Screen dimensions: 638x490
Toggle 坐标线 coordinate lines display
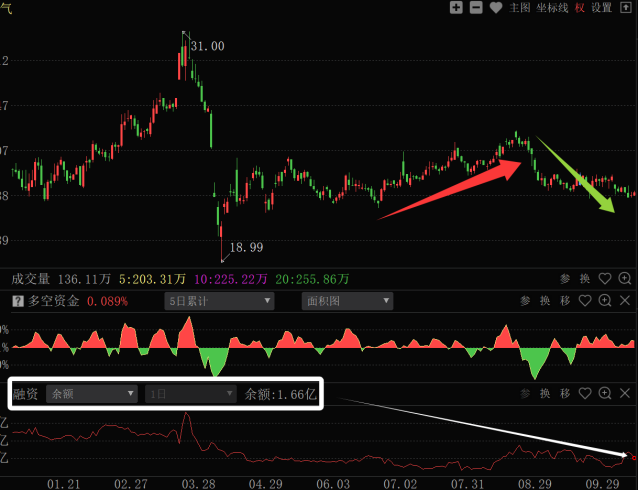pyautogui.click(x=549, y=8)
